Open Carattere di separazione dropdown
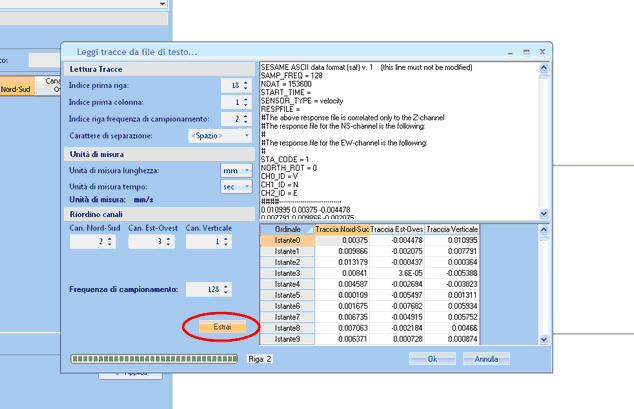The height and width of the screenshot is (409, 634). coord(247,135)
